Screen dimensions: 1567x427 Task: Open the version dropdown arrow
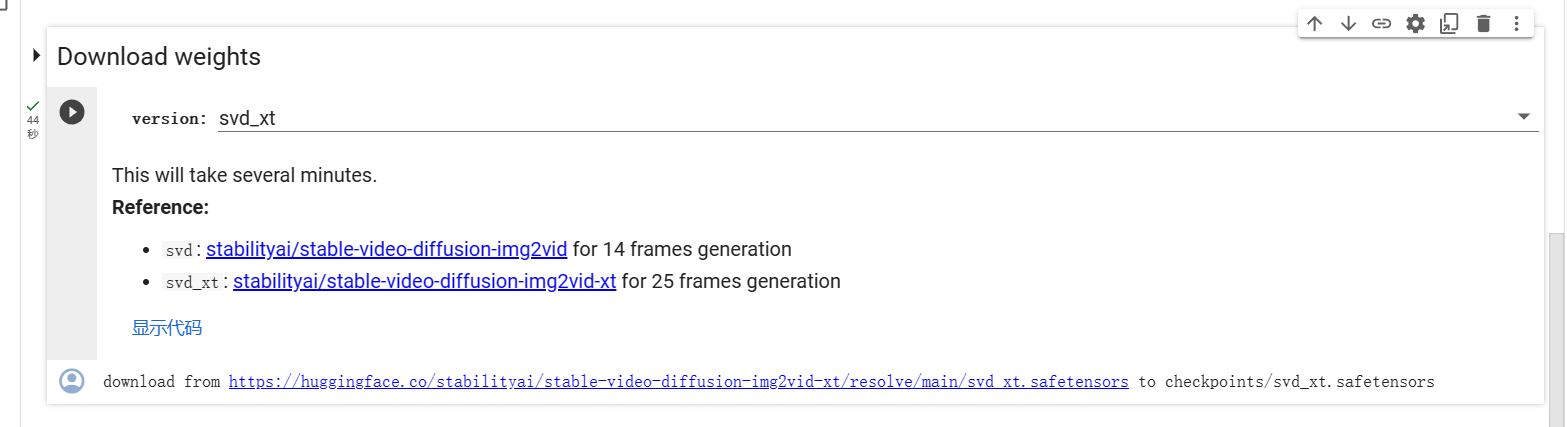tap(1524, 117)
